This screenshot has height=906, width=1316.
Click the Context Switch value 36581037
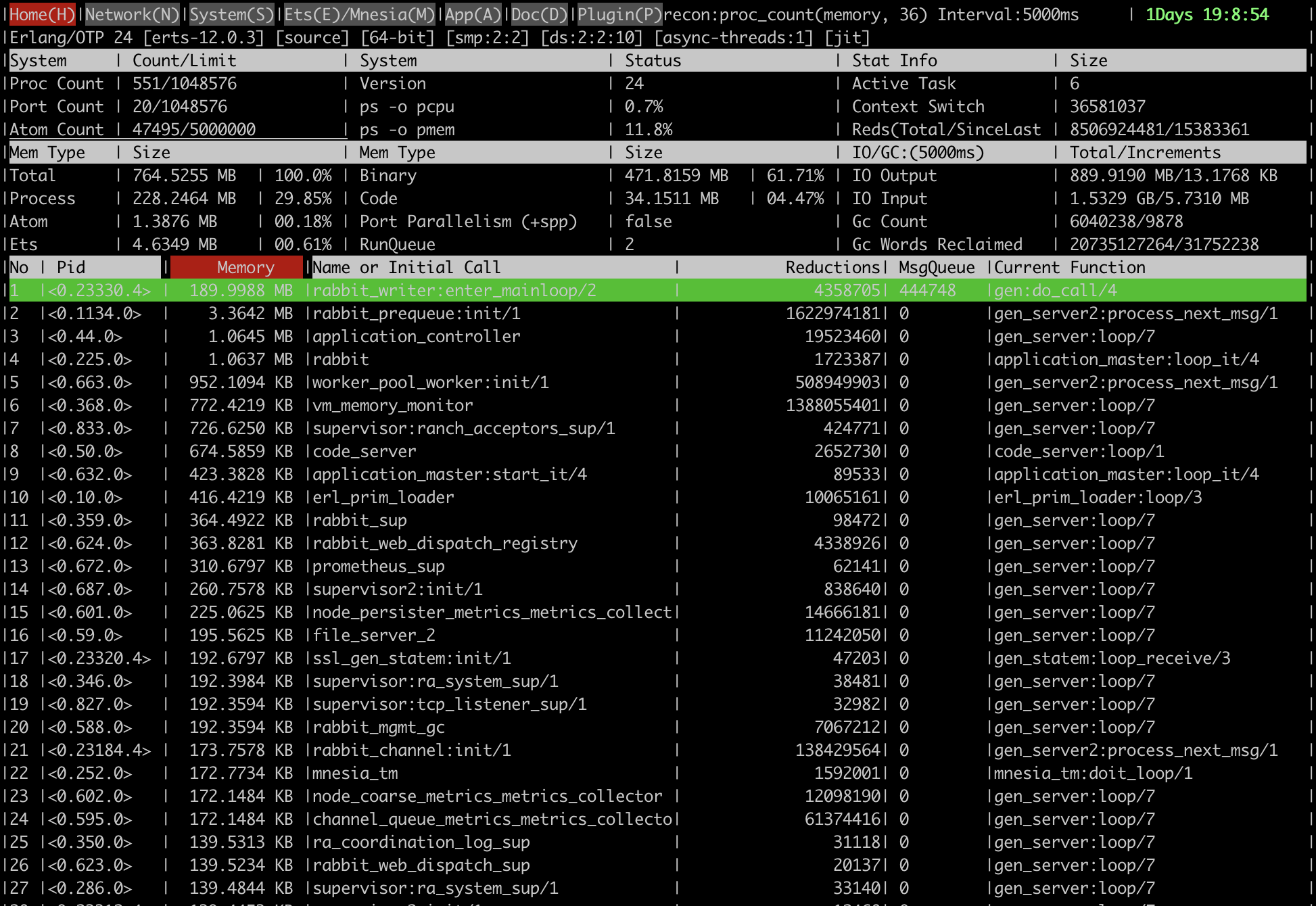coord(1107,106)
